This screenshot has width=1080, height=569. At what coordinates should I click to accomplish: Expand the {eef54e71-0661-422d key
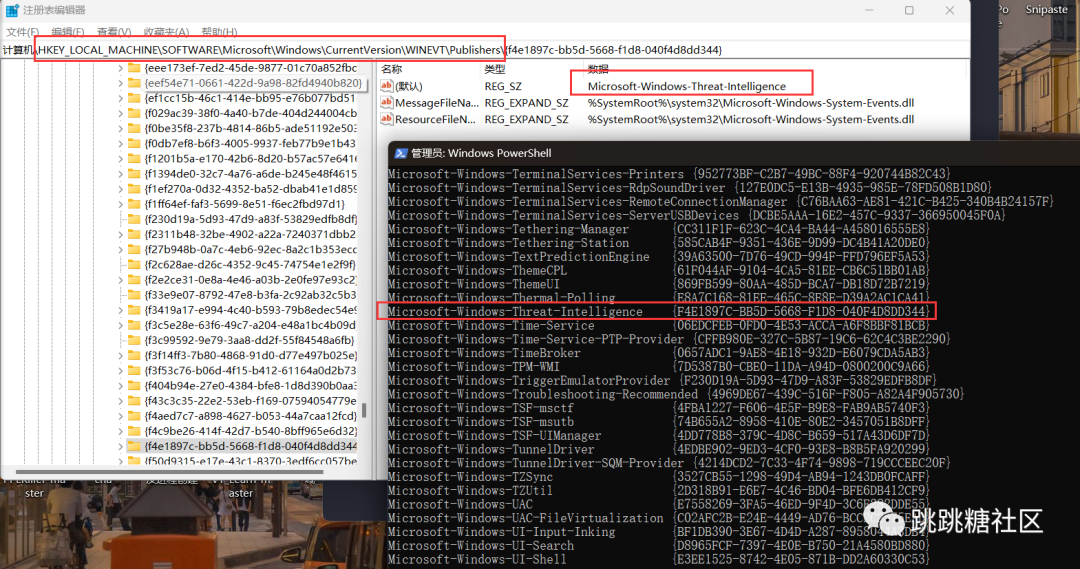[x=120, y=83]
